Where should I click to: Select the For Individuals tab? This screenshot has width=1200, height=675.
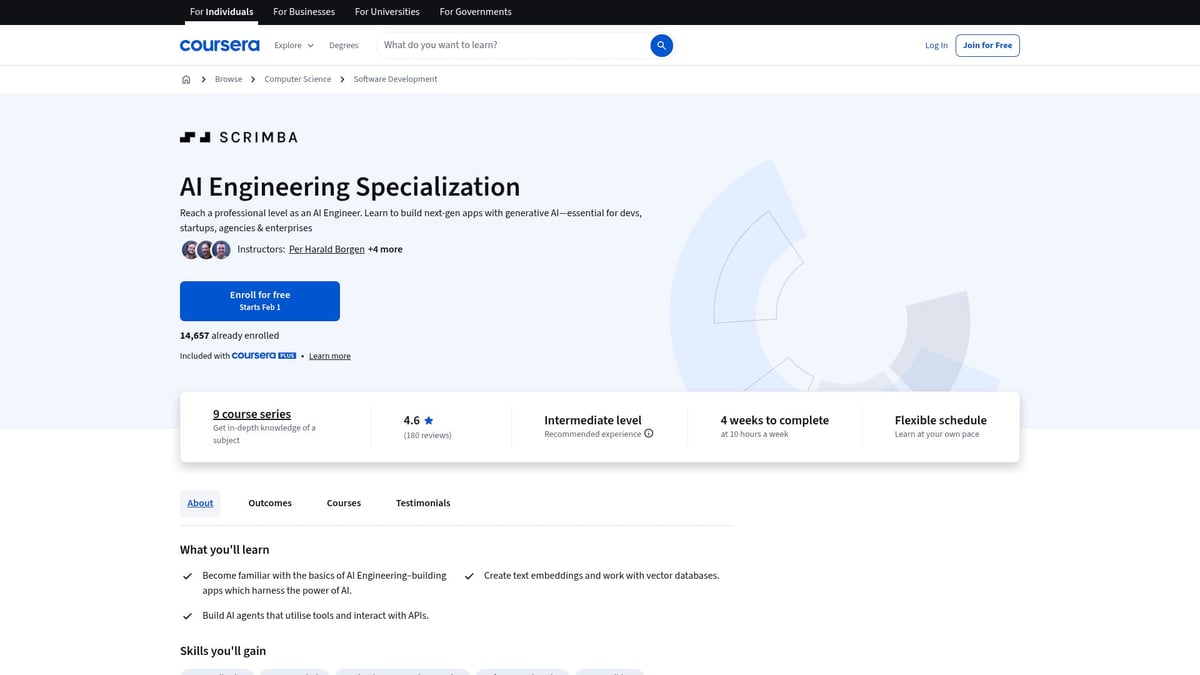click(222, 12)
